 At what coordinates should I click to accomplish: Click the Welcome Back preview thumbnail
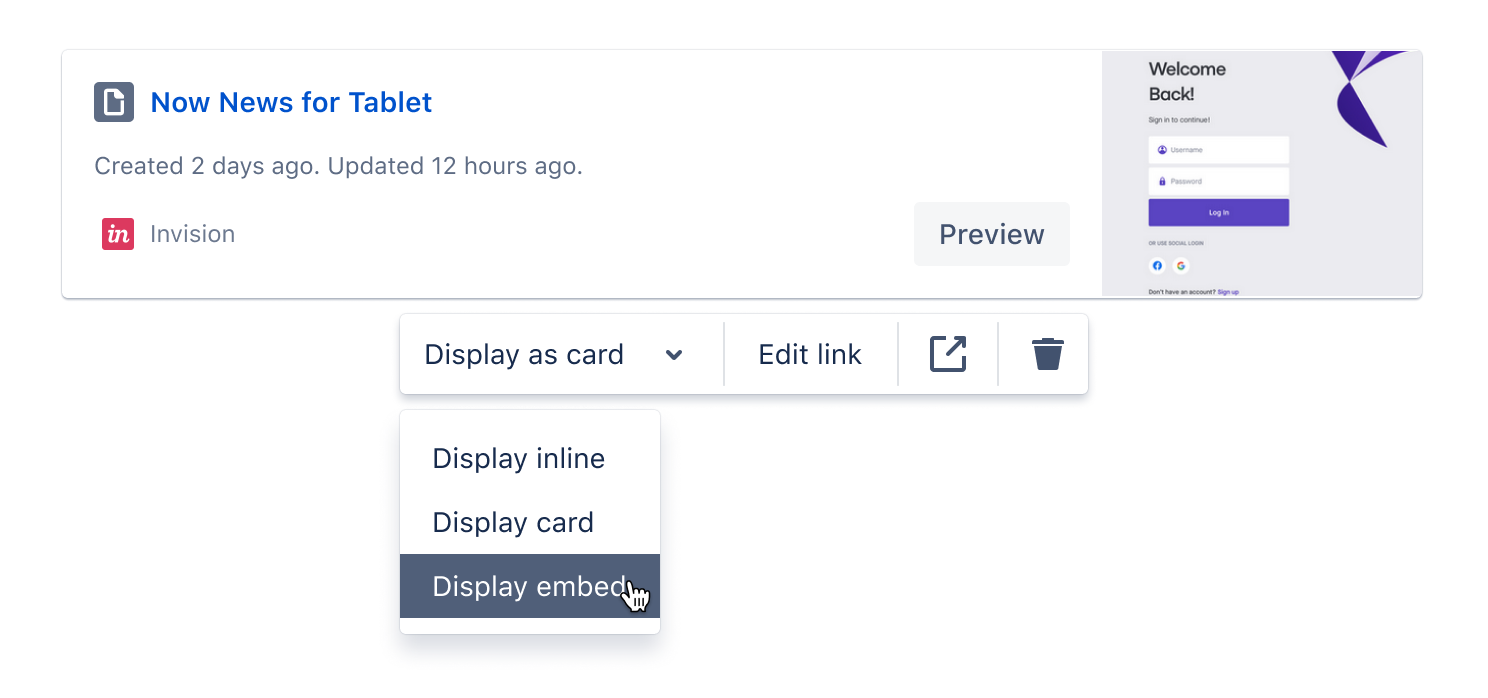[1261, 174]
